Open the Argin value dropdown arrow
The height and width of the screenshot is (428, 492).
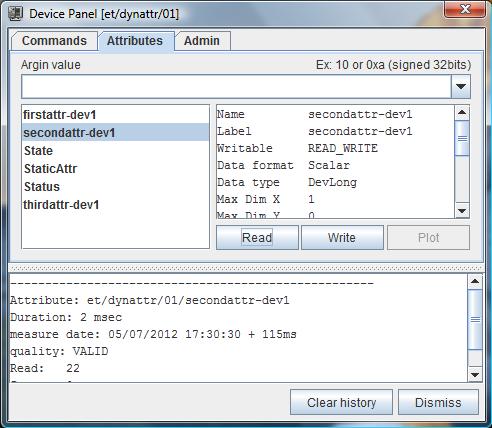pyautogui.click(x=461, y=87)
